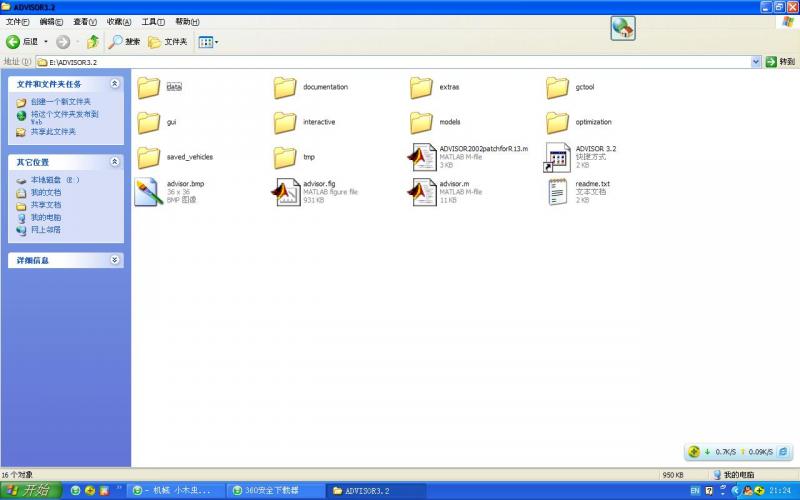Image resolution: width=800 pixels, height=500 pixels.
Task: Click the grey Forward arrow button
Action: [63, 42]
